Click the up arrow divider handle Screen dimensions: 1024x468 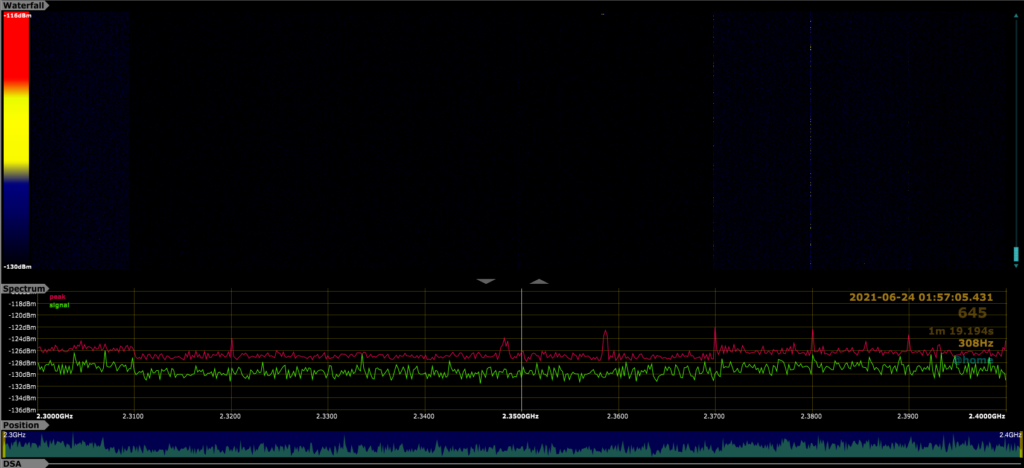tap(539, 282)
